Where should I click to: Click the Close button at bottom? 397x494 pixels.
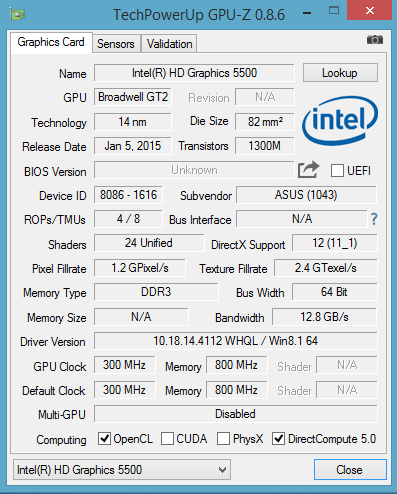coord(350,470)
